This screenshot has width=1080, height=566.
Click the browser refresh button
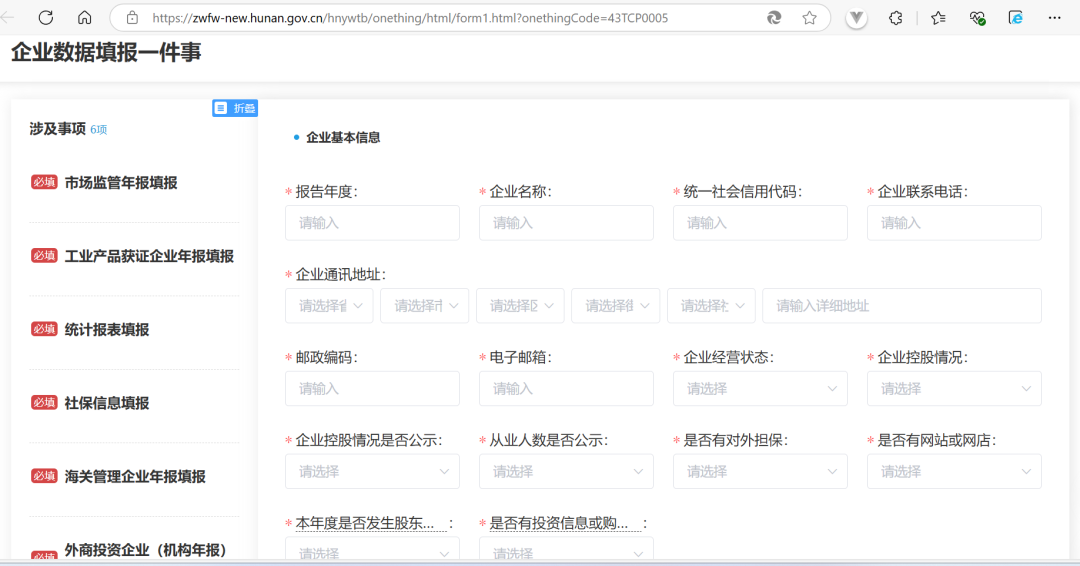[45, 18]
